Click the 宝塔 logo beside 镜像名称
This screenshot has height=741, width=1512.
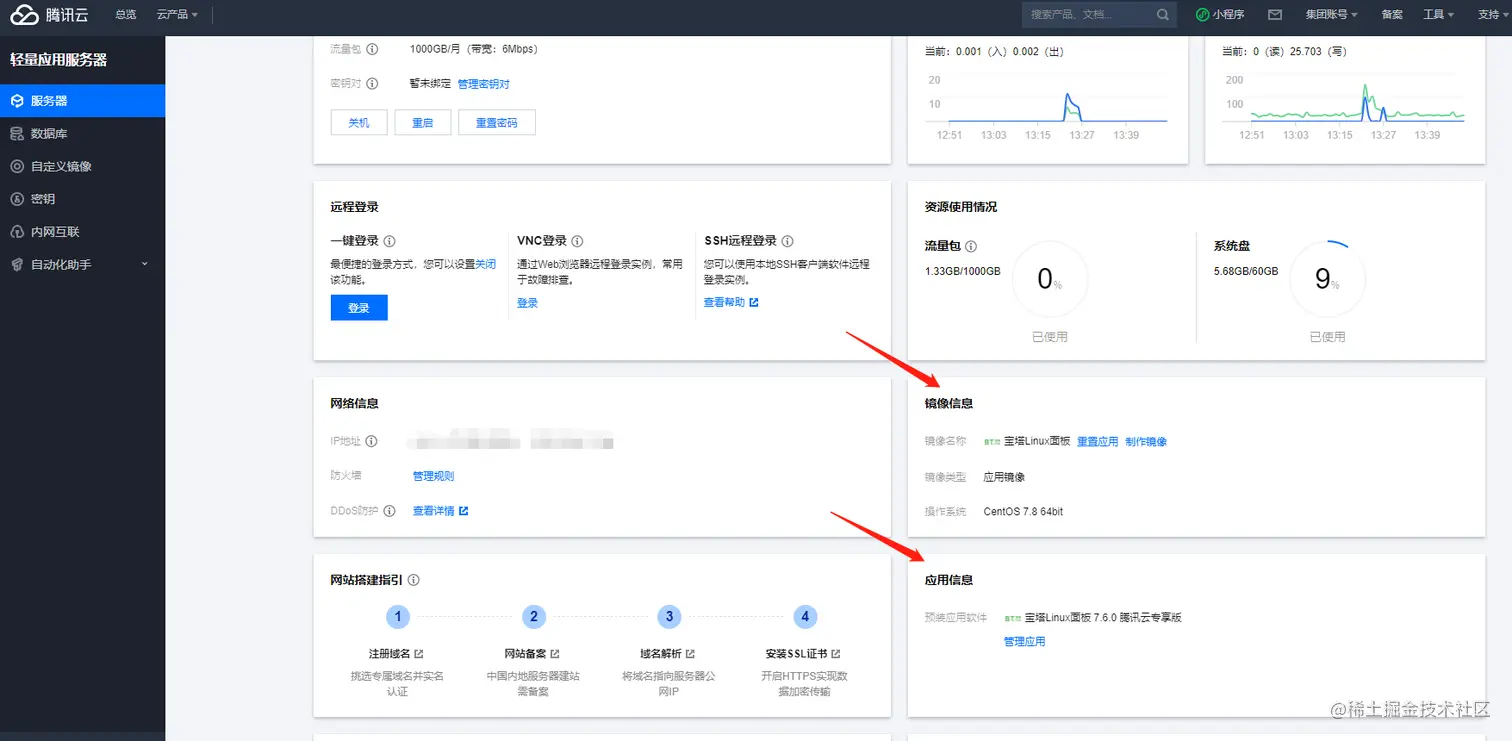tap(992, 442)
